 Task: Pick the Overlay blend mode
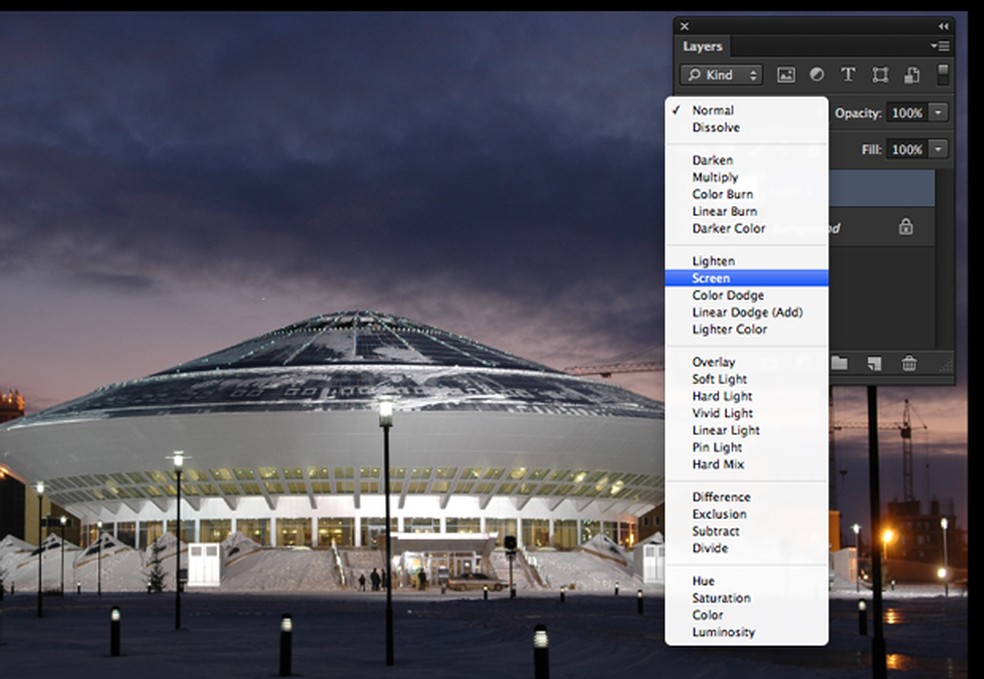[x=713, y=362]
